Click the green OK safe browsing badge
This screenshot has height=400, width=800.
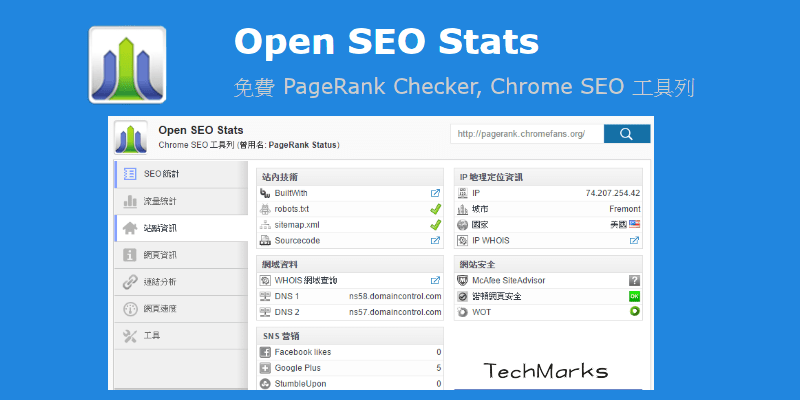[634, 297]
